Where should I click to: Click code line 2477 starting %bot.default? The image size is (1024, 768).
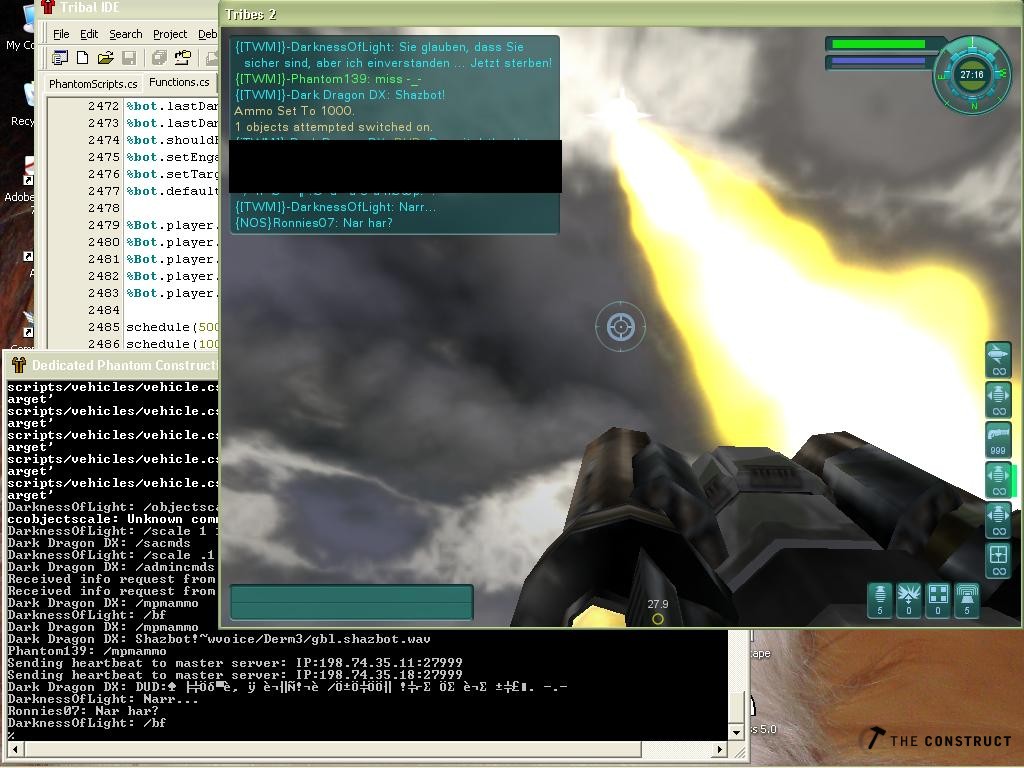pyautogui.click(x=172, y=191)
